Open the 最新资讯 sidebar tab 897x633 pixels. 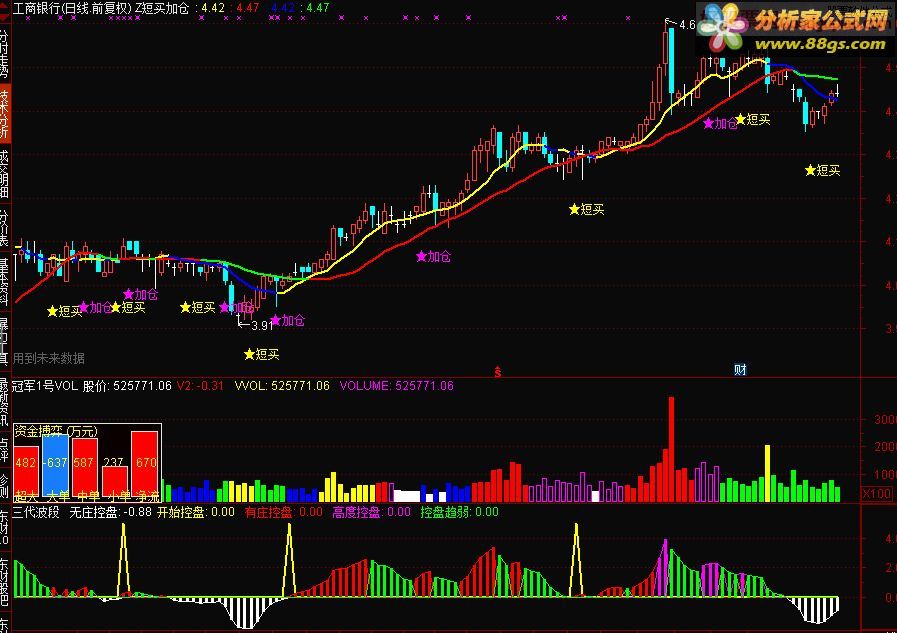5,401
